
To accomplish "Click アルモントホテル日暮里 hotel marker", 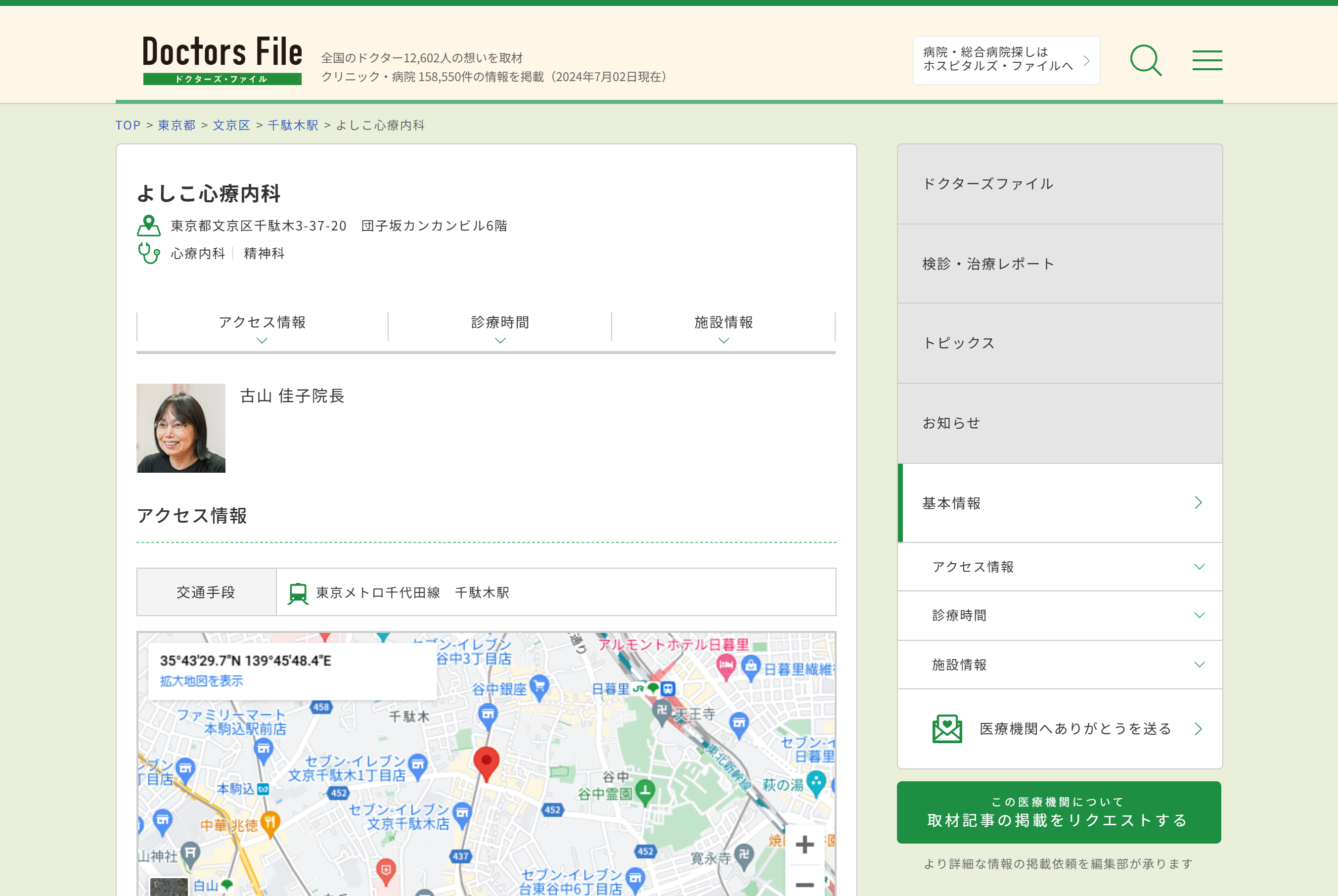I will click(725, 667).
